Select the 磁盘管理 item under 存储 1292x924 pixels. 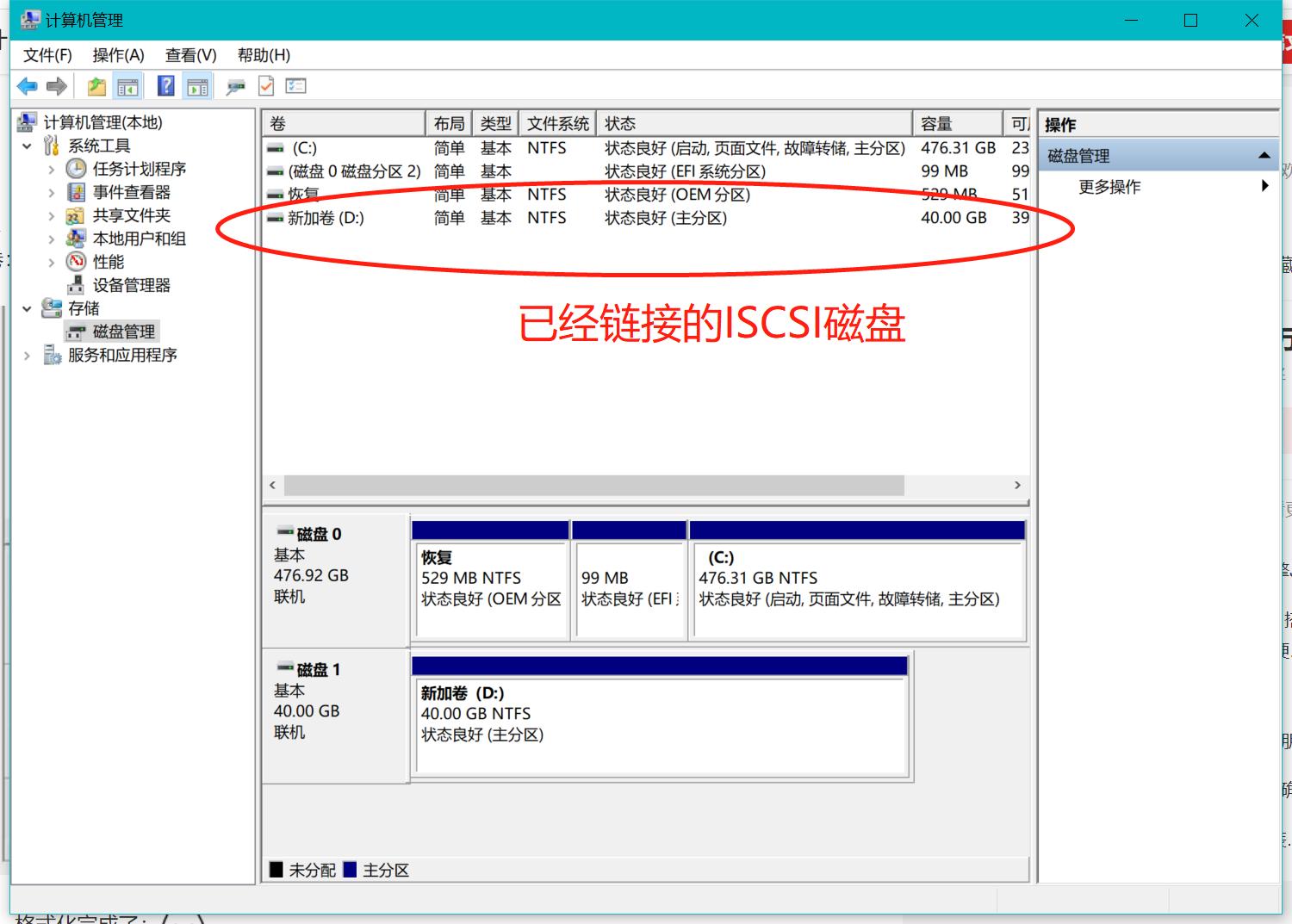(122, 331)
